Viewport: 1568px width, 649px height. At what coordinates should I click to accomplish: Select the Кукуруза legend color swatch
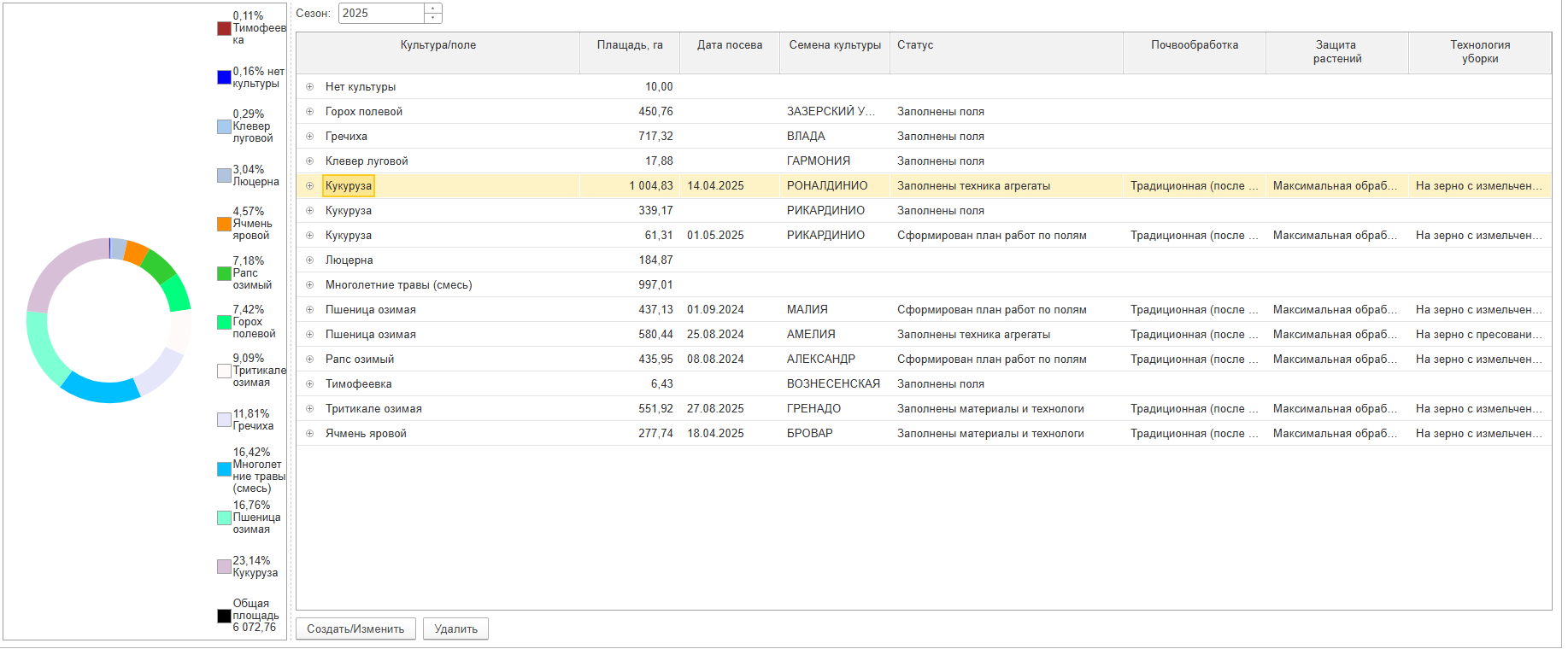(224, 567)
